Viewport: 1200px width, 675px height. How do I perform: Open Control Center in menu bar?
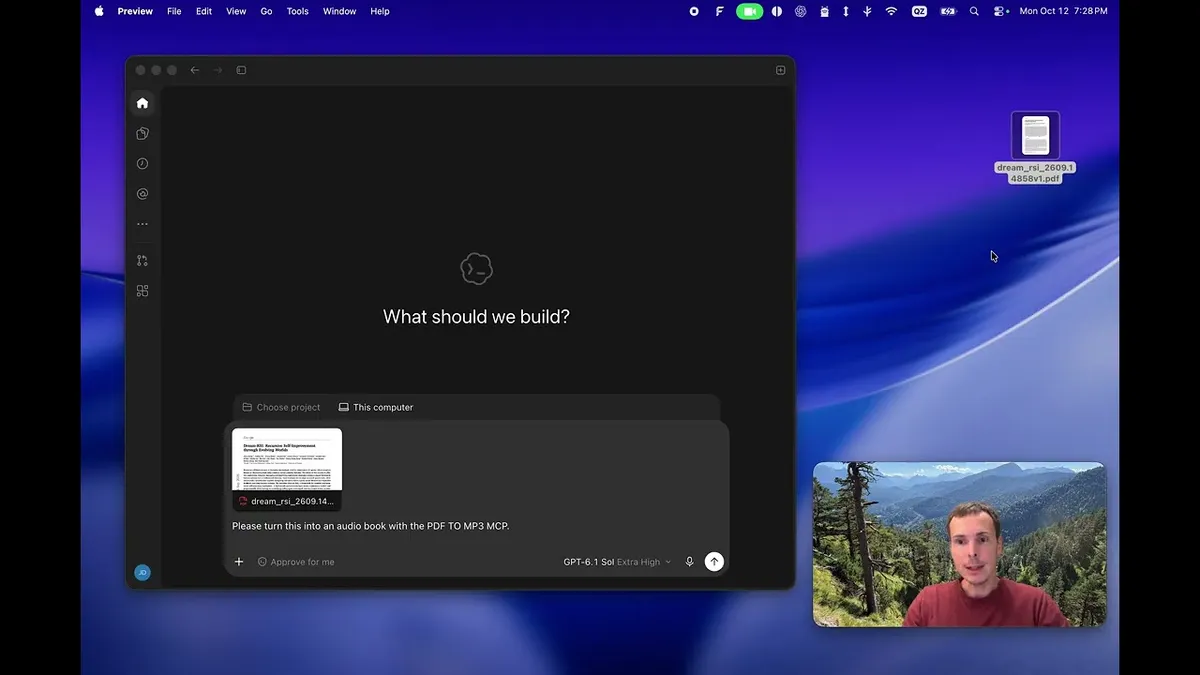coord(999,11)
